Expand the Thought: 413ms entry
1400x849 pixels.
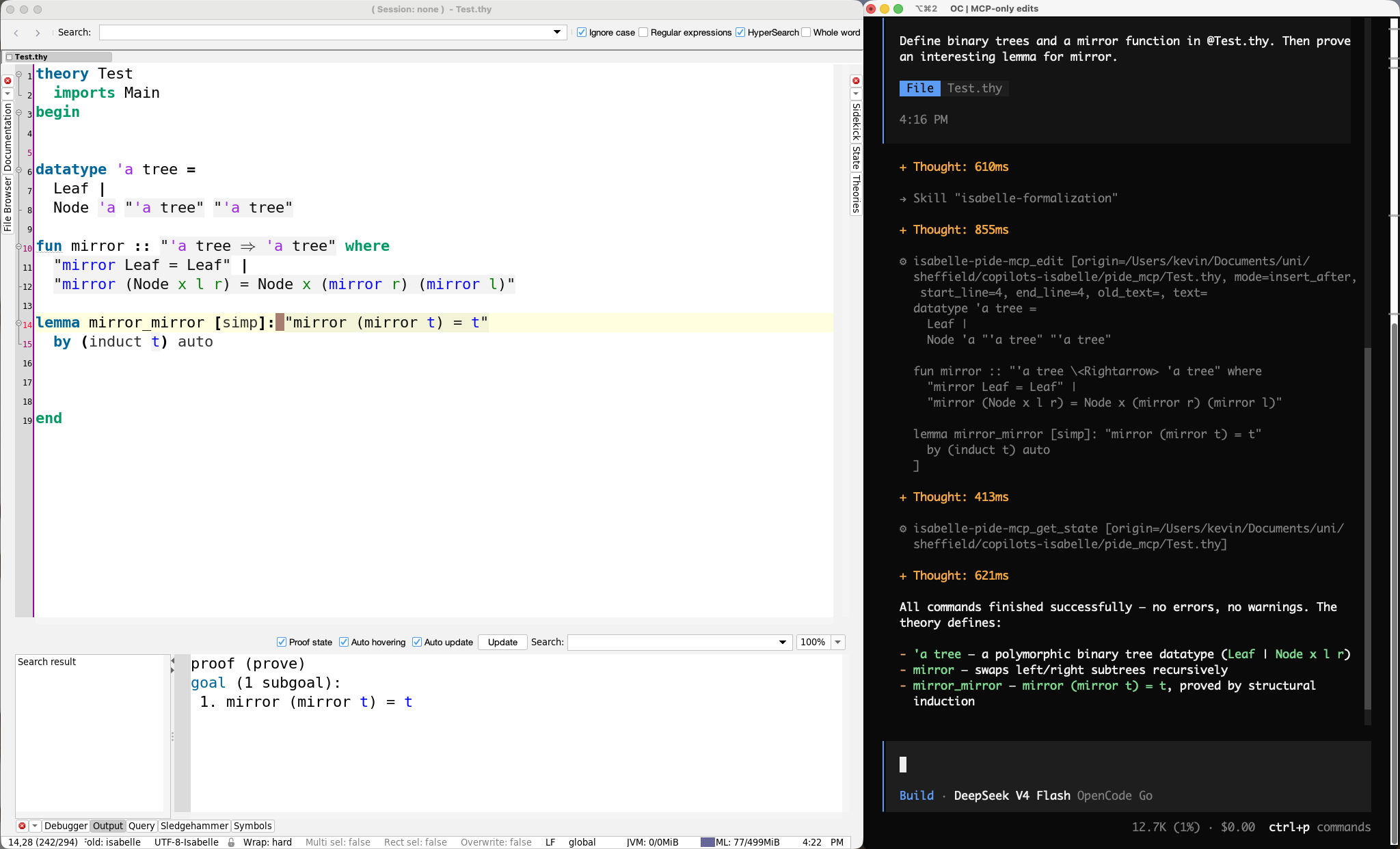tap(954, 497)
